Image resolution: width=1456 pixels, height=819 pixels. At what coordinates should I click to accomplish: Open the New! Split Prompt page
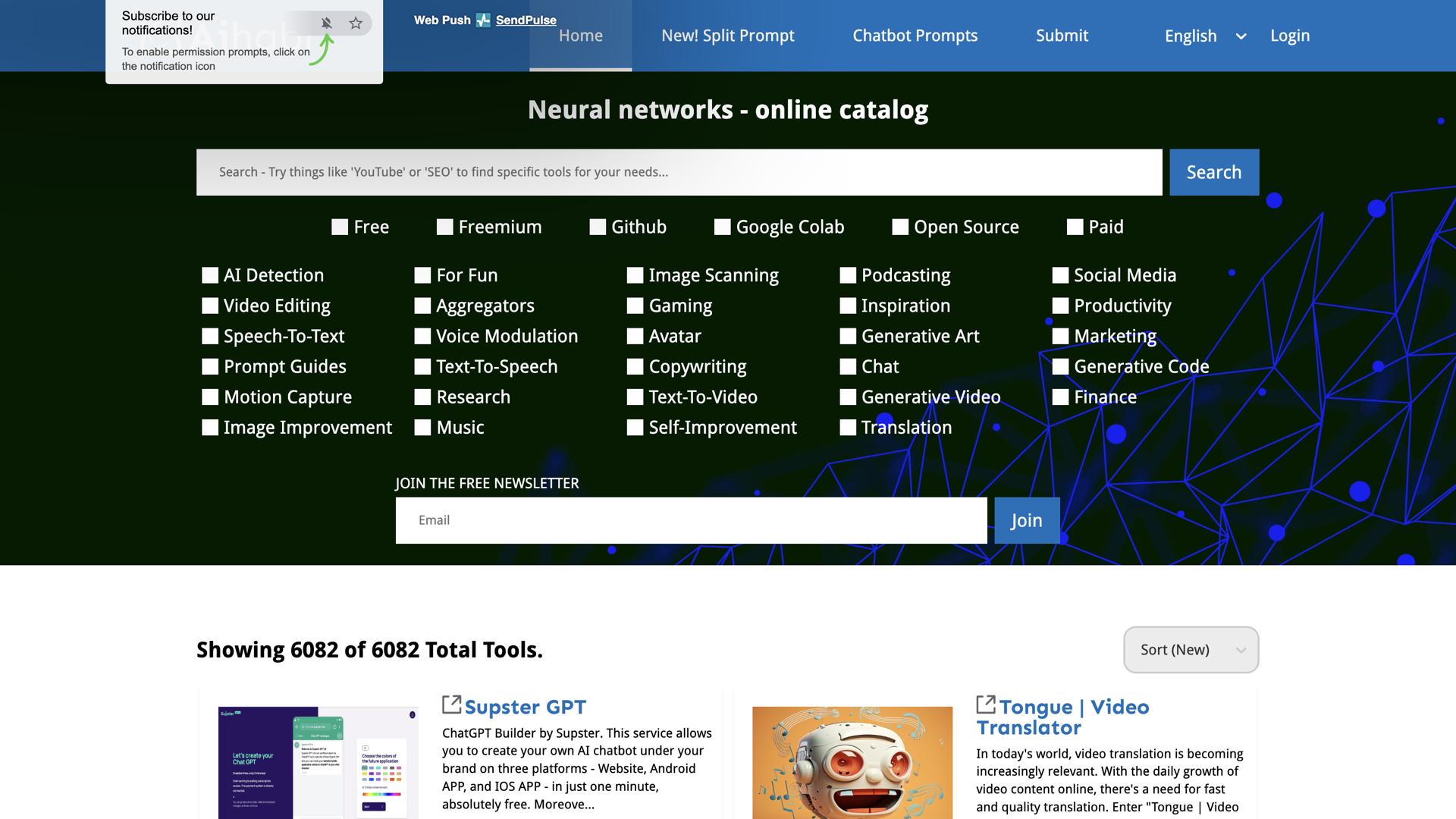(727, 36)
